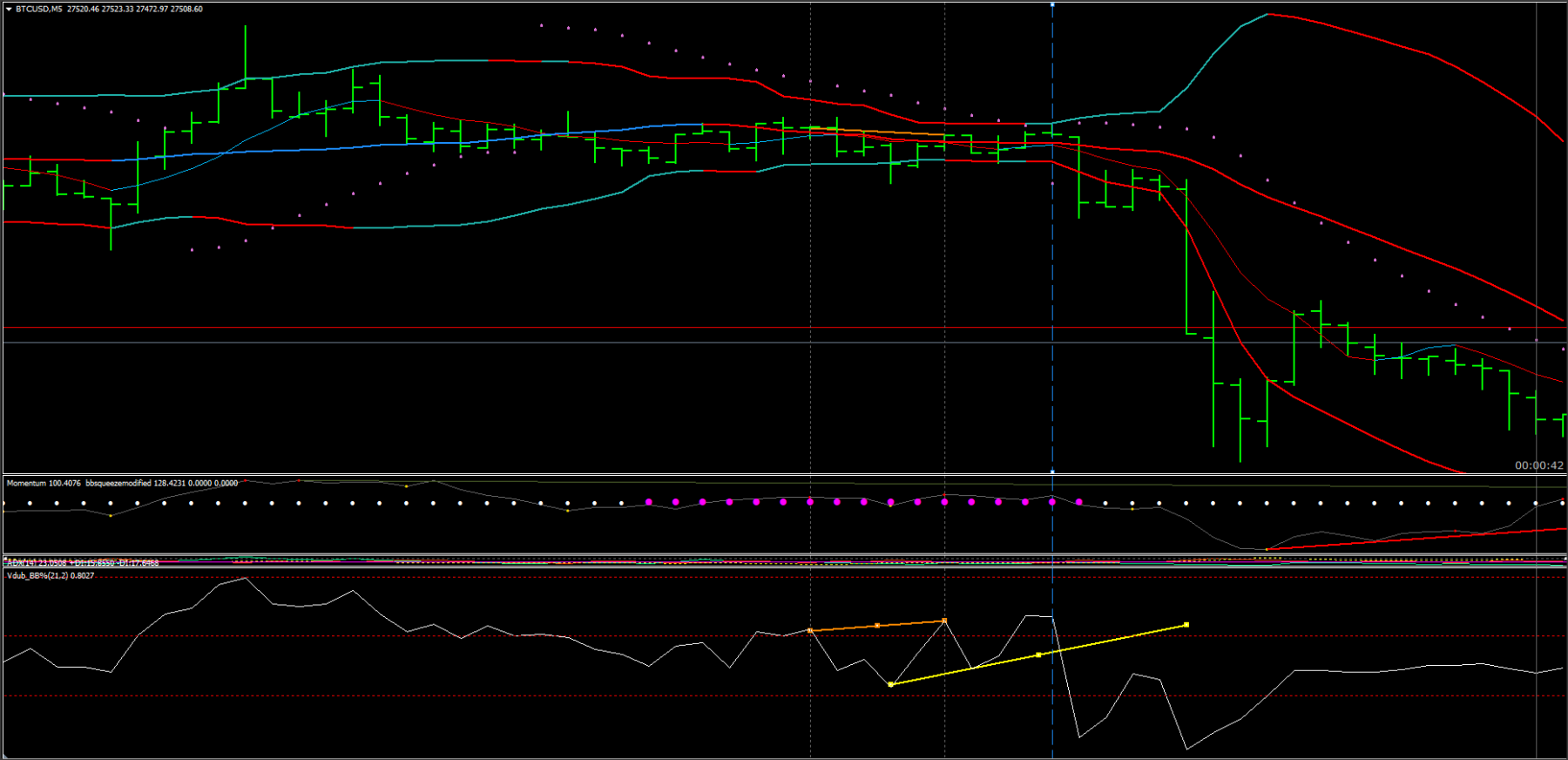The image size is (1568, 760).
Task: Select the white horizontal line on the price chart
Action: [784, 343]
